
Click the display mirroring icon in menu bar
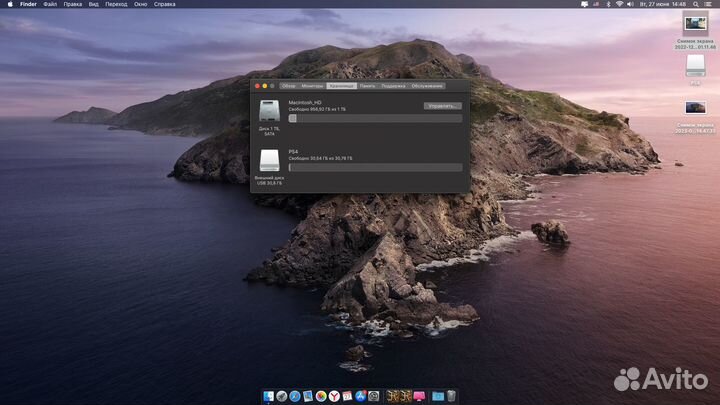(x=584, y=4)
